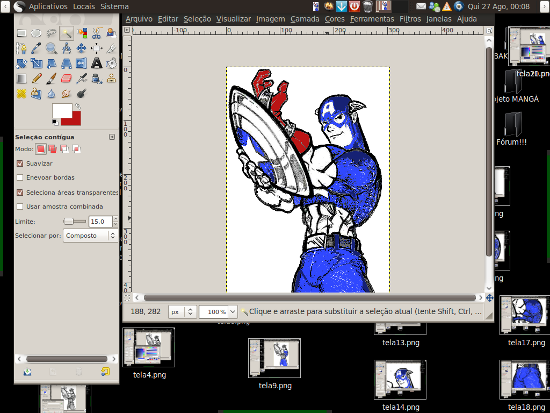Select the Smudge tool

tap(67, 94)
